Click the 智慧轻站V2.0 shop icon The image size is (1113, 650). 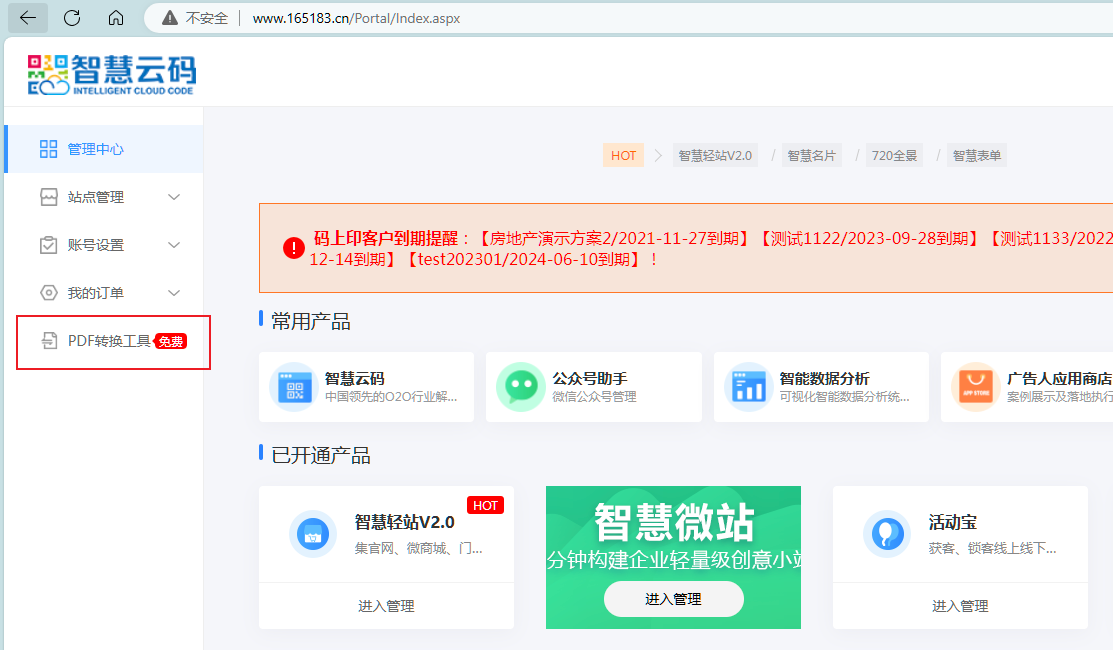[313, 534]
